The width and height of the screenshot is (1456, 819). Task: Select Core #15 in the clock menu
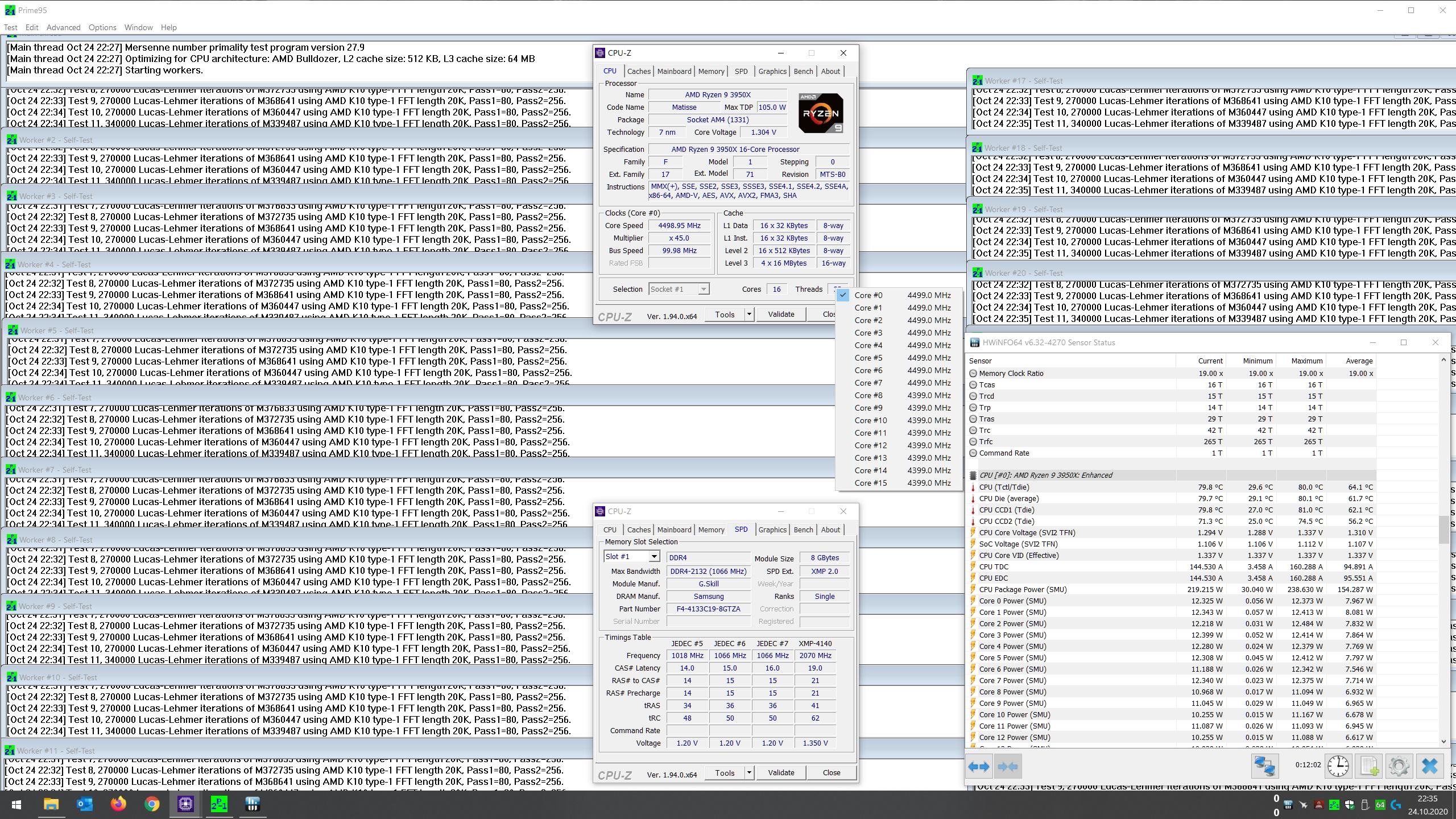click(x=899, y=483)
